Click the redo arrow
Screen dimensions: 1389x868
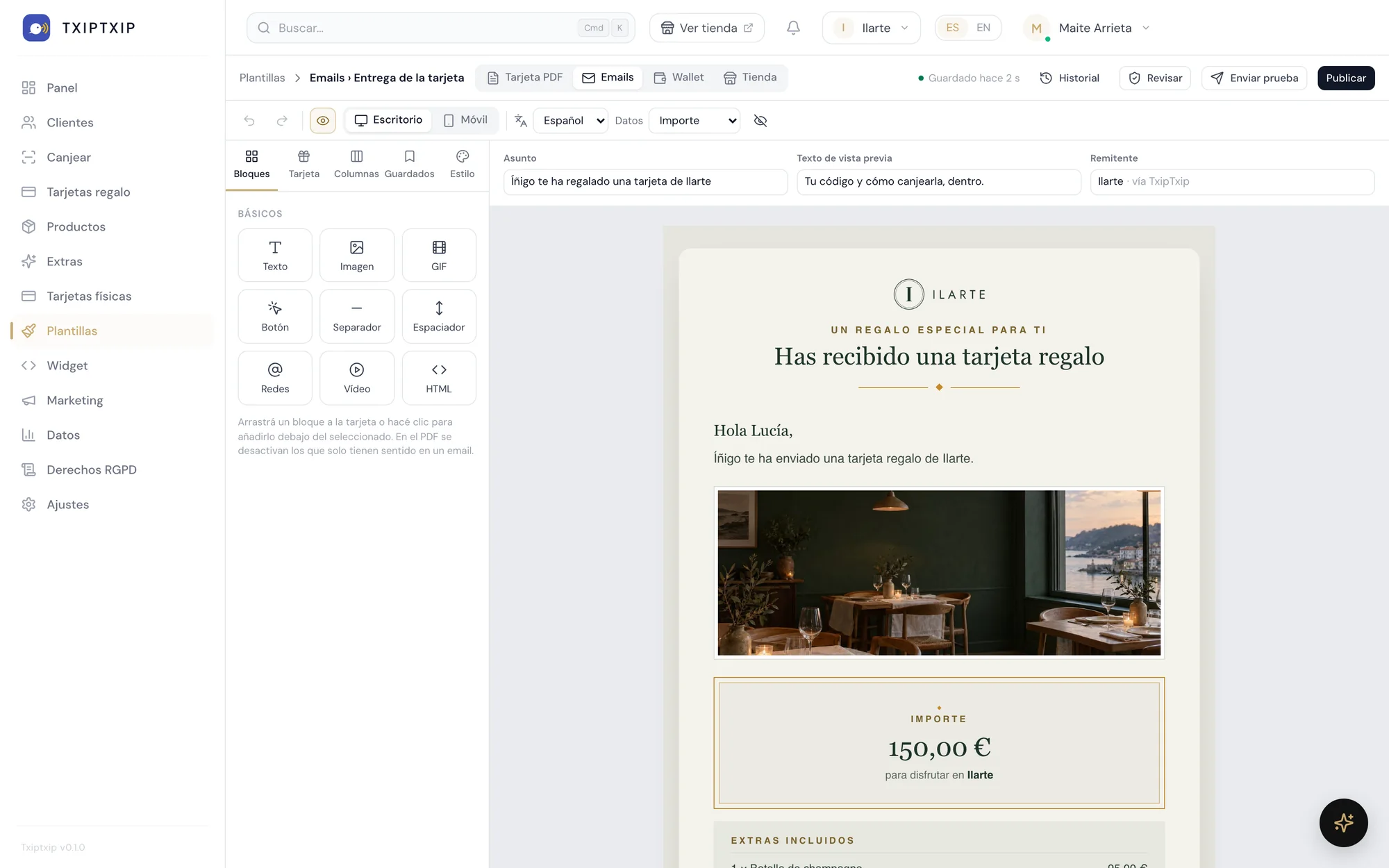coord(282,121)
